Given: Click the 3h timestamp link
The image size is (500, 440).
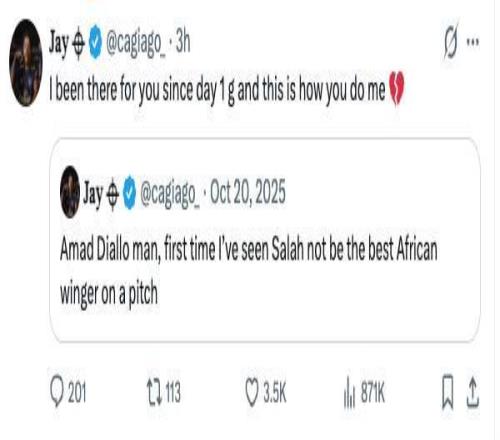Looking at the screenshot, I should [x=183, y=42].
